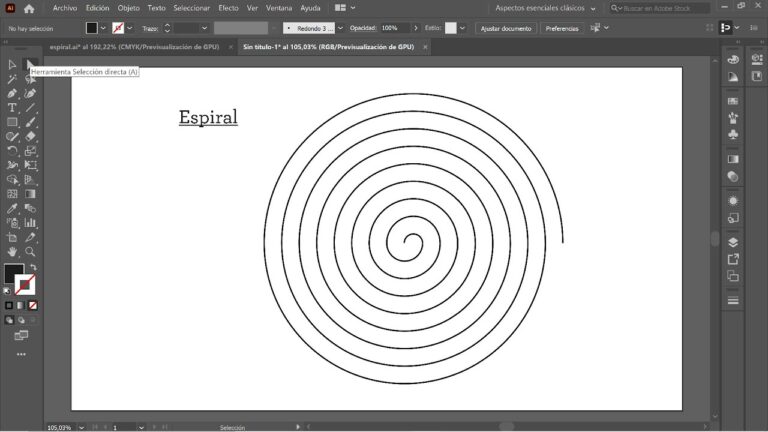Image resolution: width=768 pixels, height=432 pixels.
Task: Enable Draw Behind mode
Action: (21, 320)
